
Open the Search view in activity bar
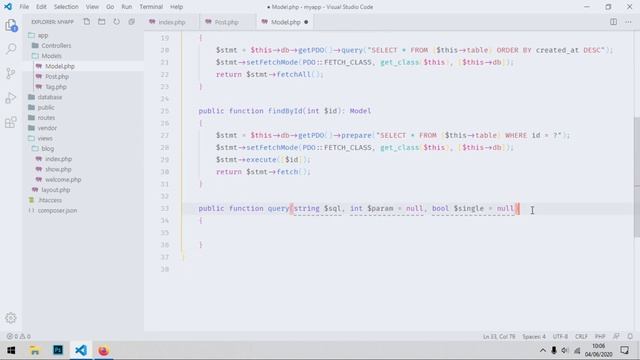click(11, 49)
